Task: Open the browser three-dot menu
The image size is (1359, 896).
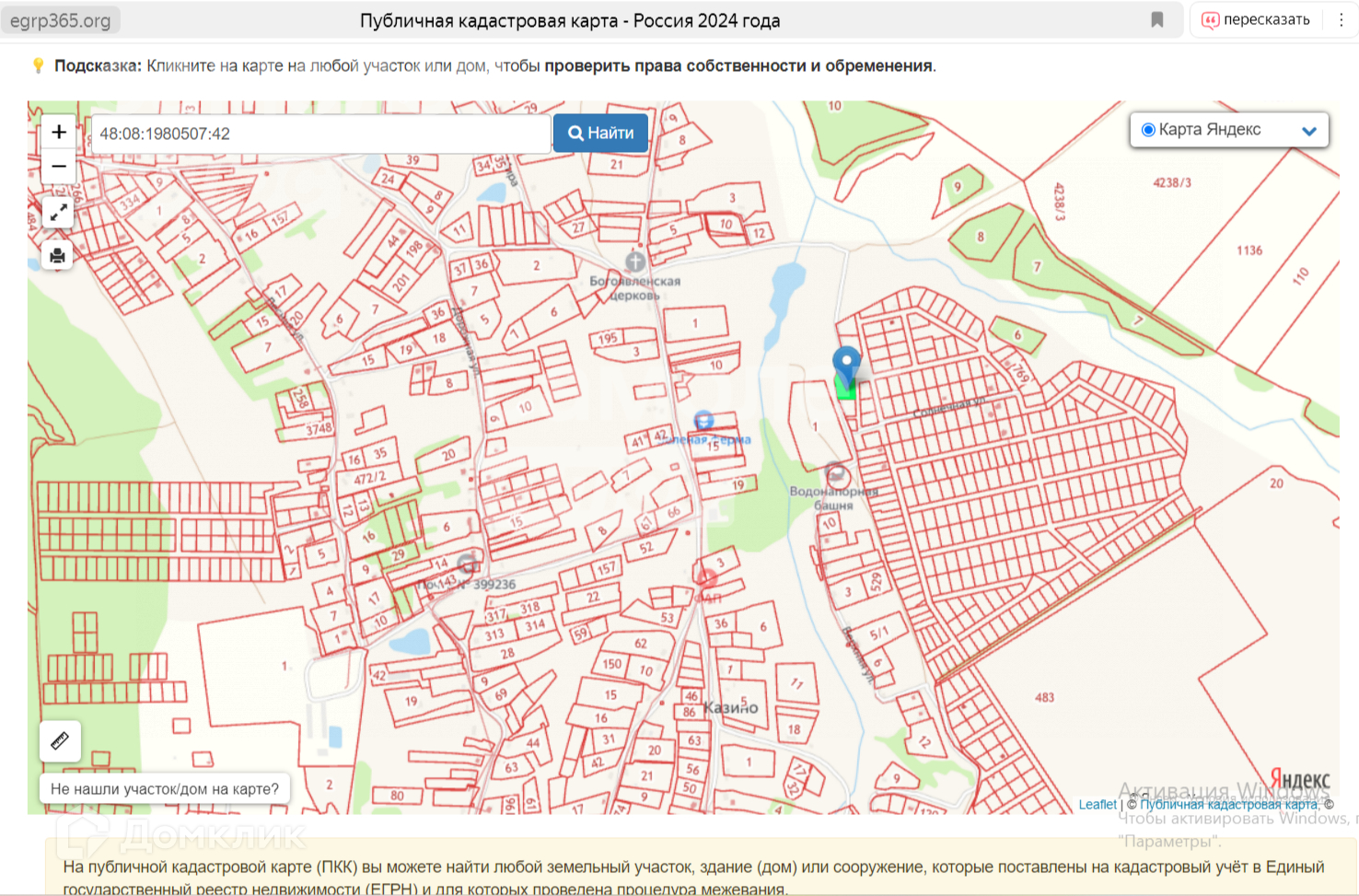Action: coord(1341,20)
